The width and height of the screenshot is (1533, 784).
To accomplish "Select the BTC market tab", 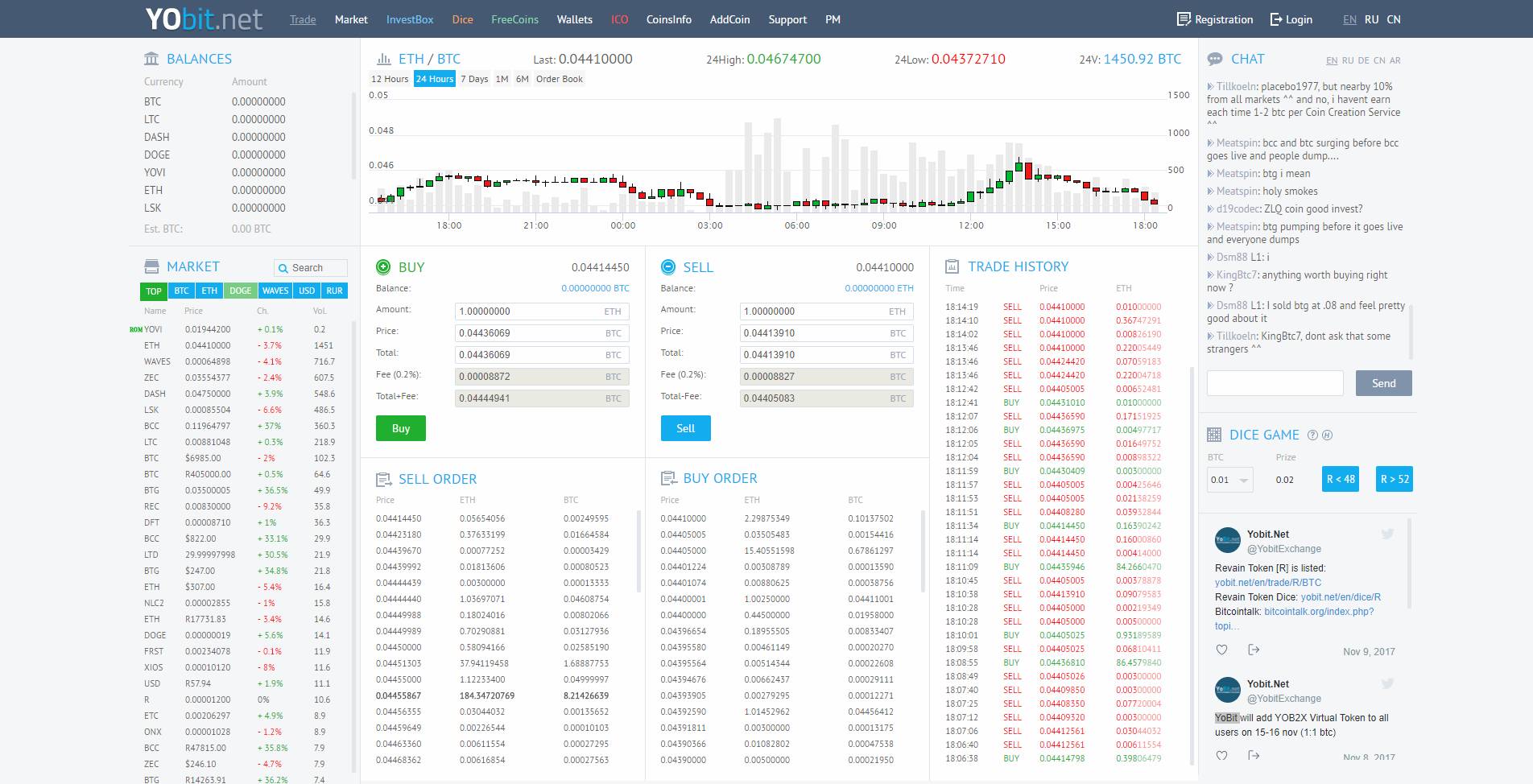I will [182, 291].
